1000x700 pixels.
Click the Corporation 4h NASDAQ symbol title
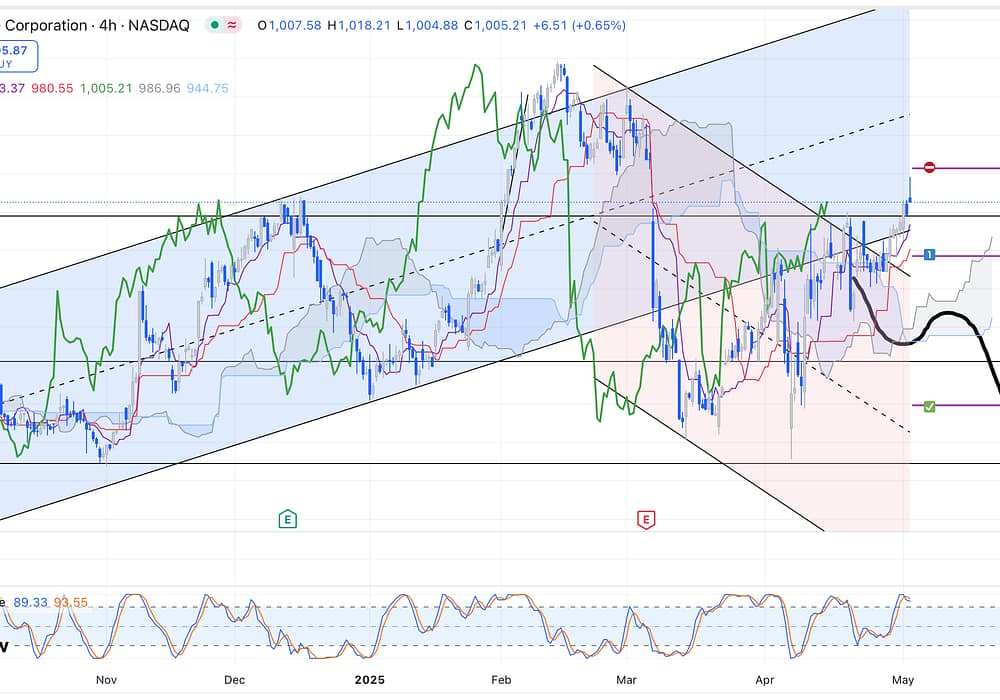97,25
